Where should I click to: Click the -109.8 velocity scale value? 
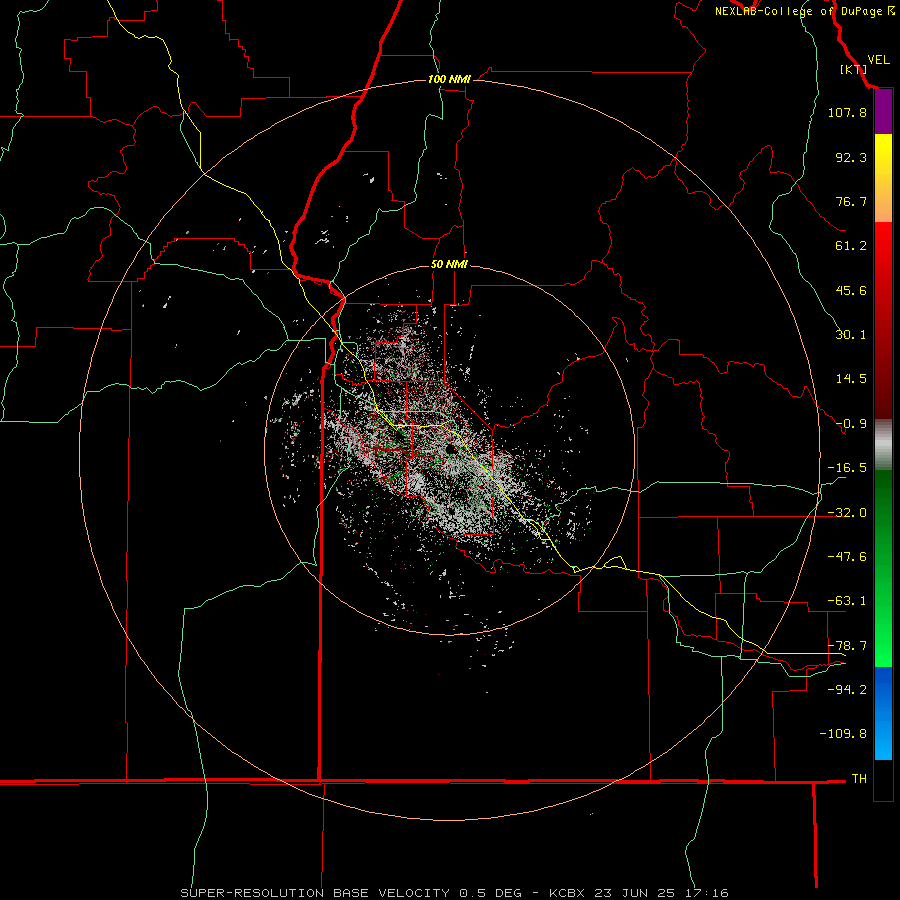(843, 734)
